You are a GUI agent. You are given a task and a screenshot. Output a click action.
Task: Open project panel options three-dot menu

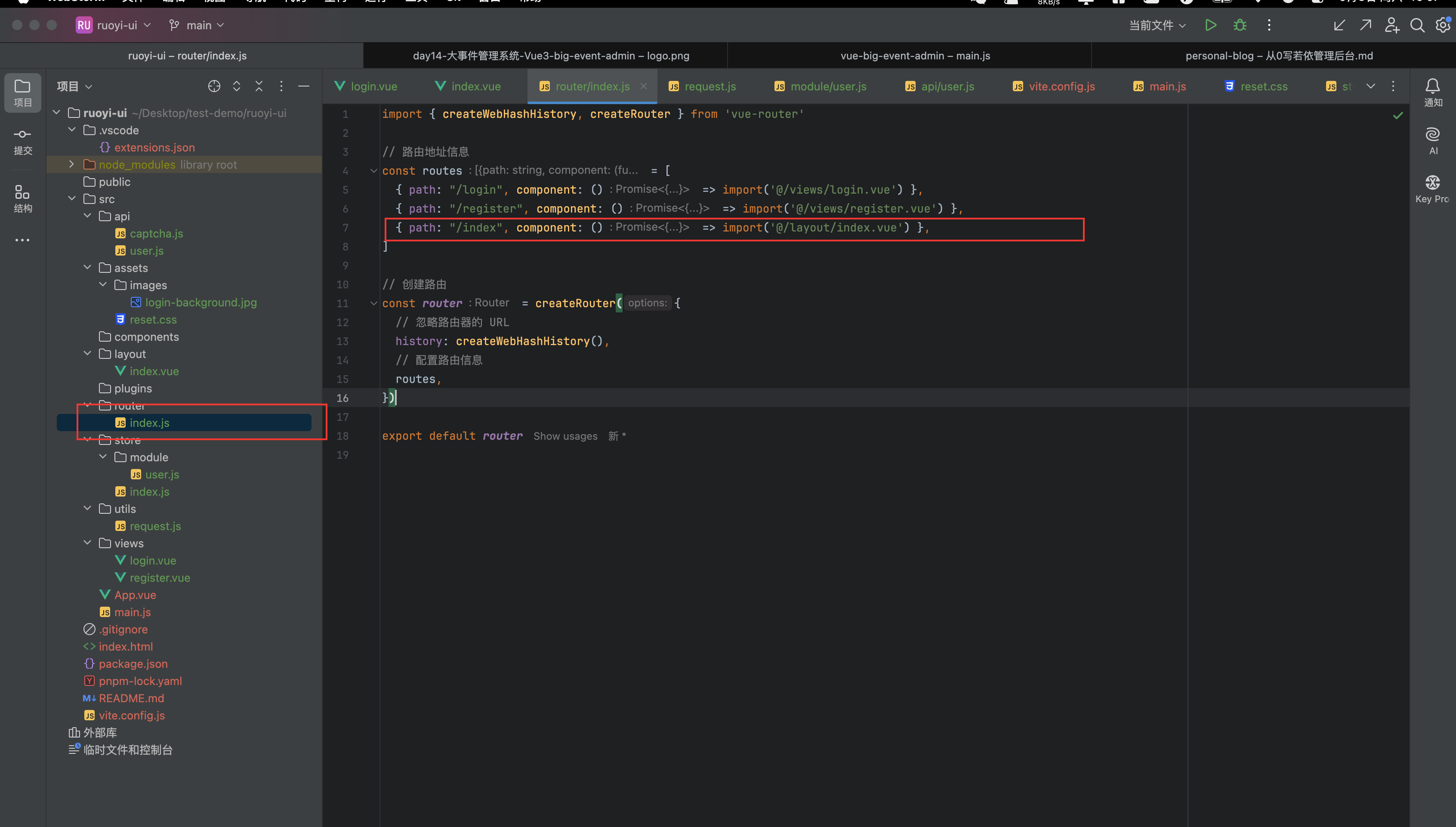(281, 86)
